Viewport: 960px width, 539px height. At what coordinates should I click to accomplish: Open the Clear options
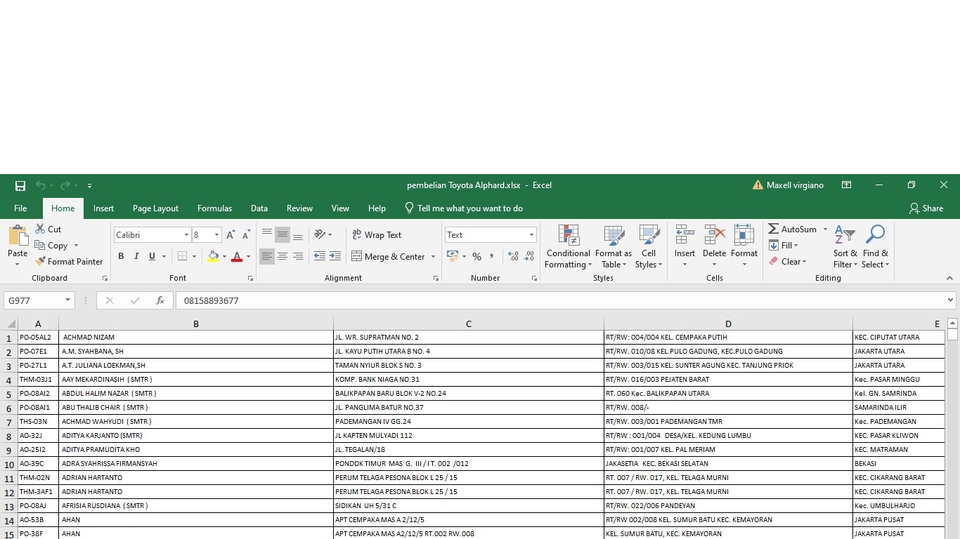click(788, 262)
